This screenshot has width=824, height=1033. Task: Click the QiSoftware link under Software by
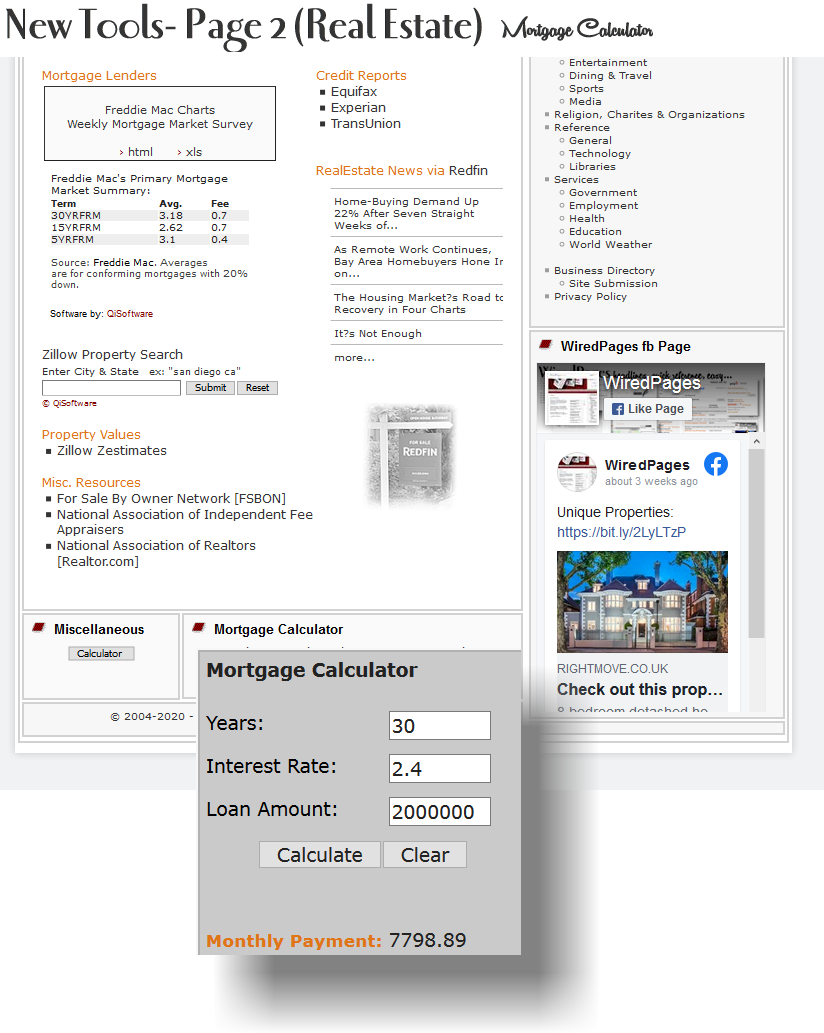130,314
